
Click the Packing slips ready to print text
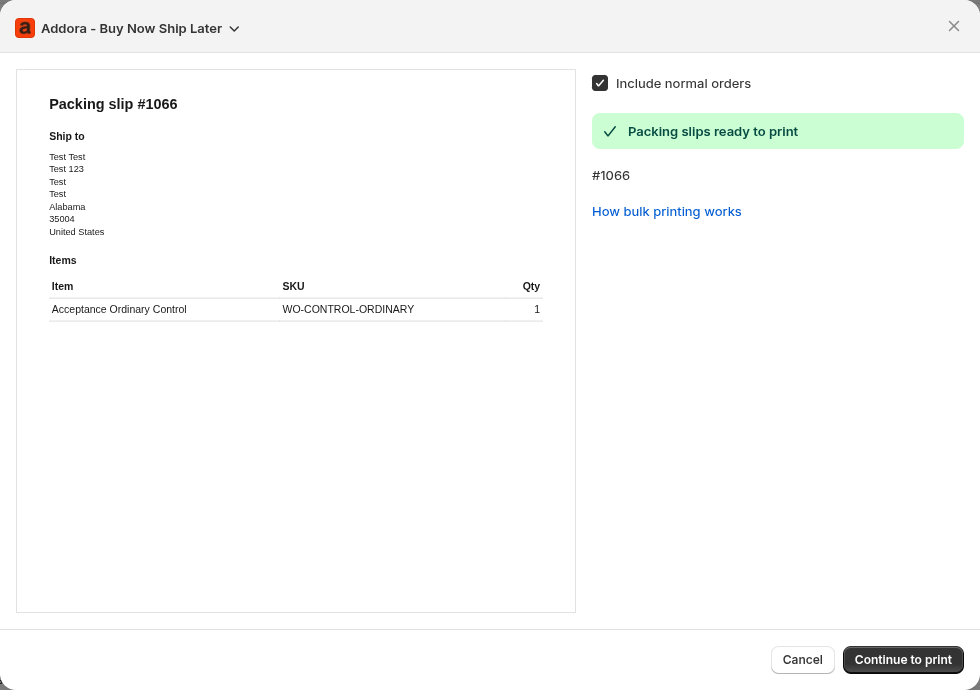(x=712, y=131)
